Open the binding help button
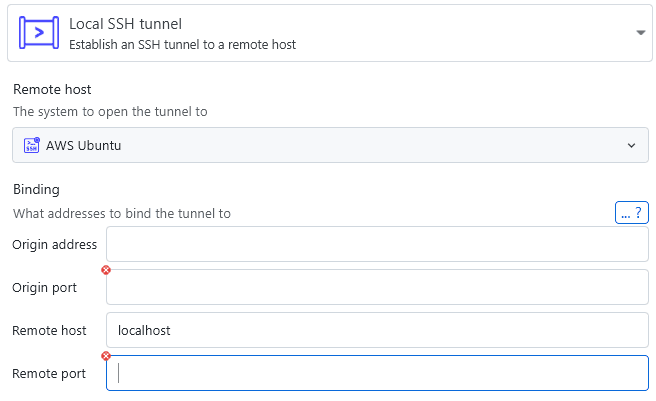656x401 pixels. click(x=632, y=212)
